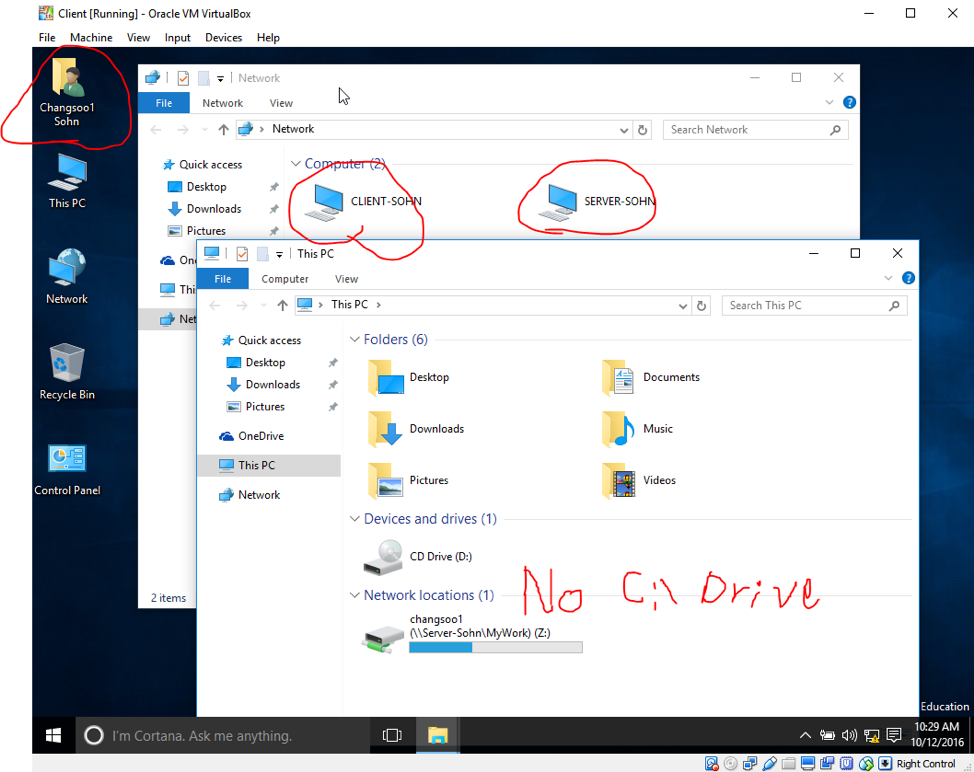Image resolution: width=974 pixels, height=772 pixels.
Task: Open VirtualBox Machine menu
Action: point(91,37)
